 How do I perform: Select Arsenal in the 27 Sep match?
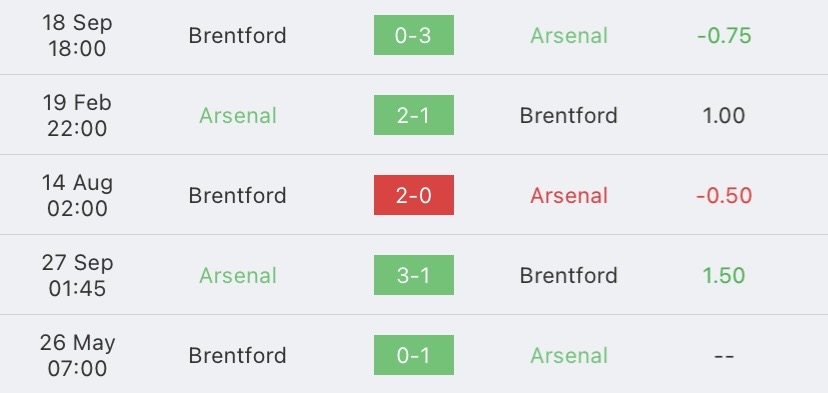(x=238, y=275)
